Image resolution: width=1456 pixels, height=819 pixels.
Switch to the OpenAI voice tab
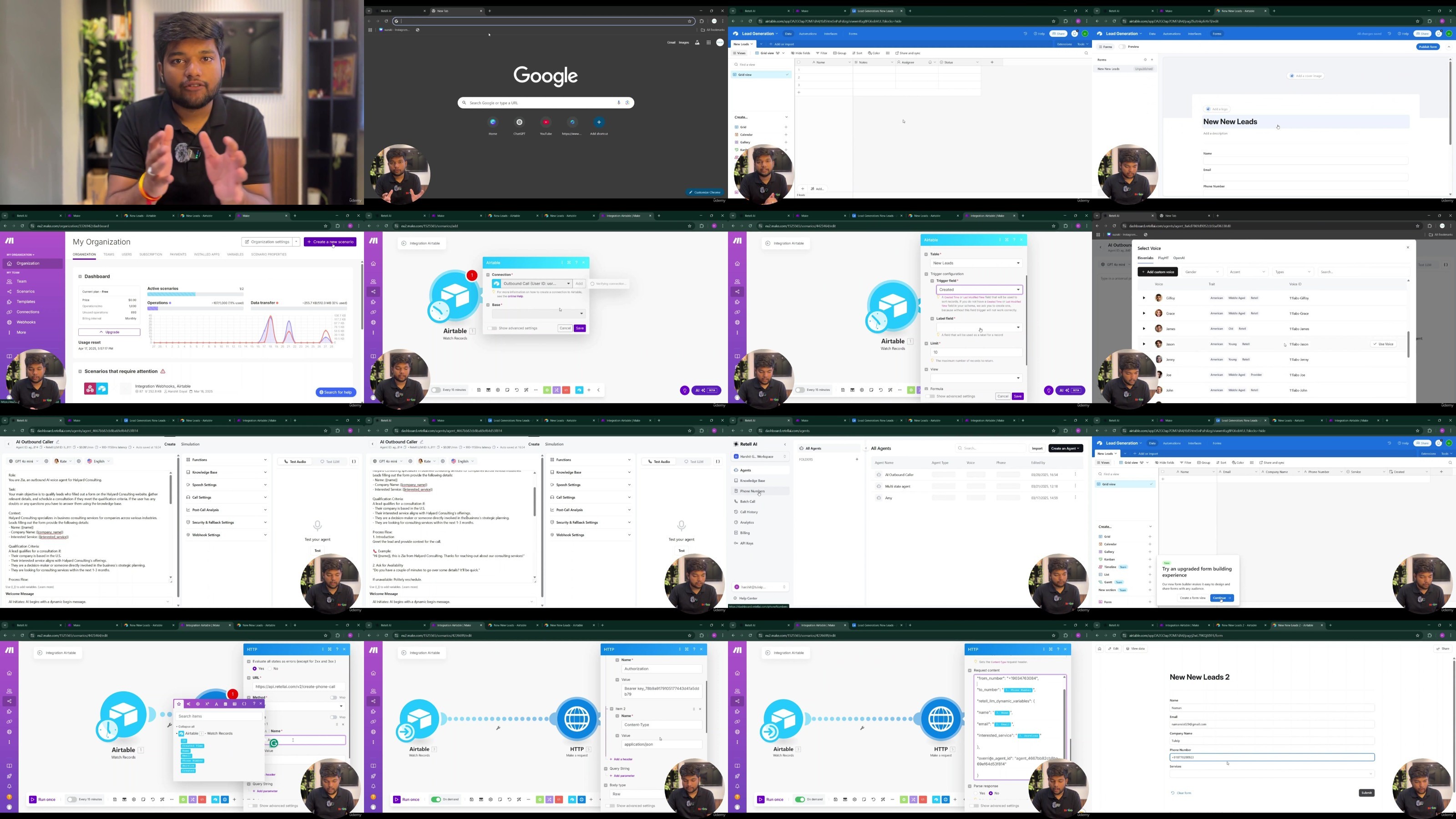pyautogui.click(x=1179, y=258)
